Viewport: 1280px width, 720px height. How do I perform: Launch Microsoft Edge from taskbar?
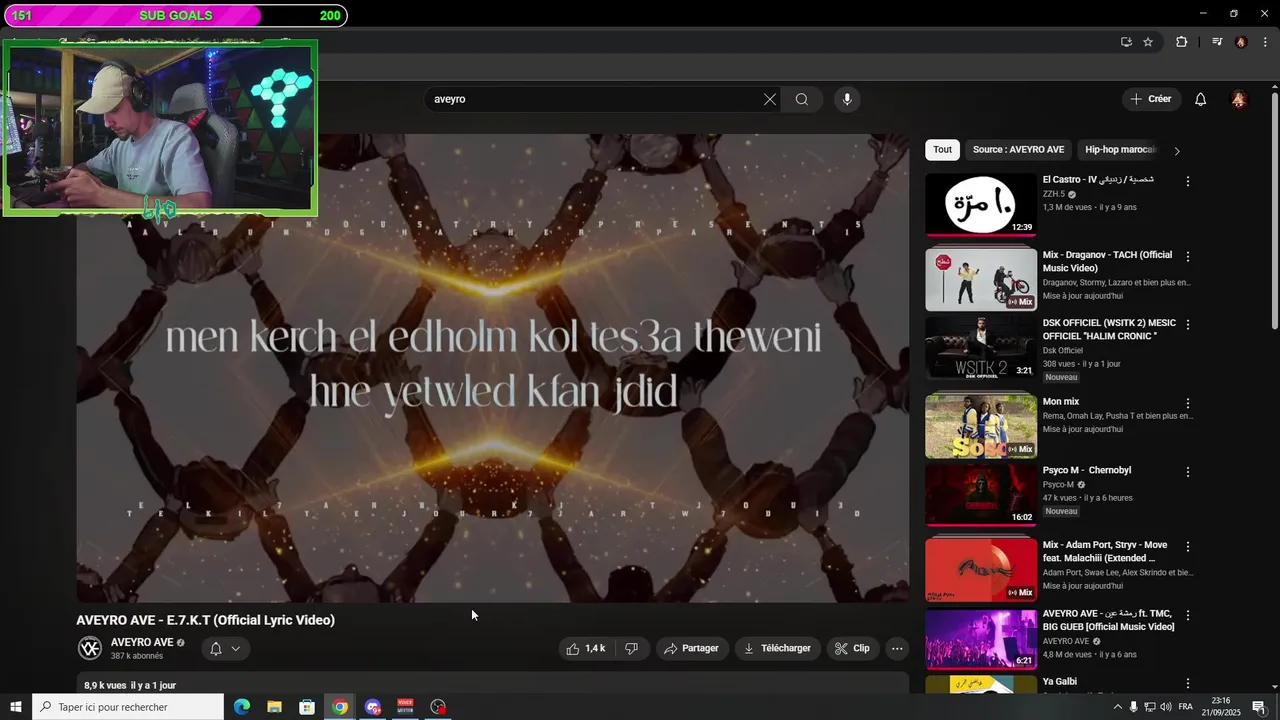click(x=242, y=707)
